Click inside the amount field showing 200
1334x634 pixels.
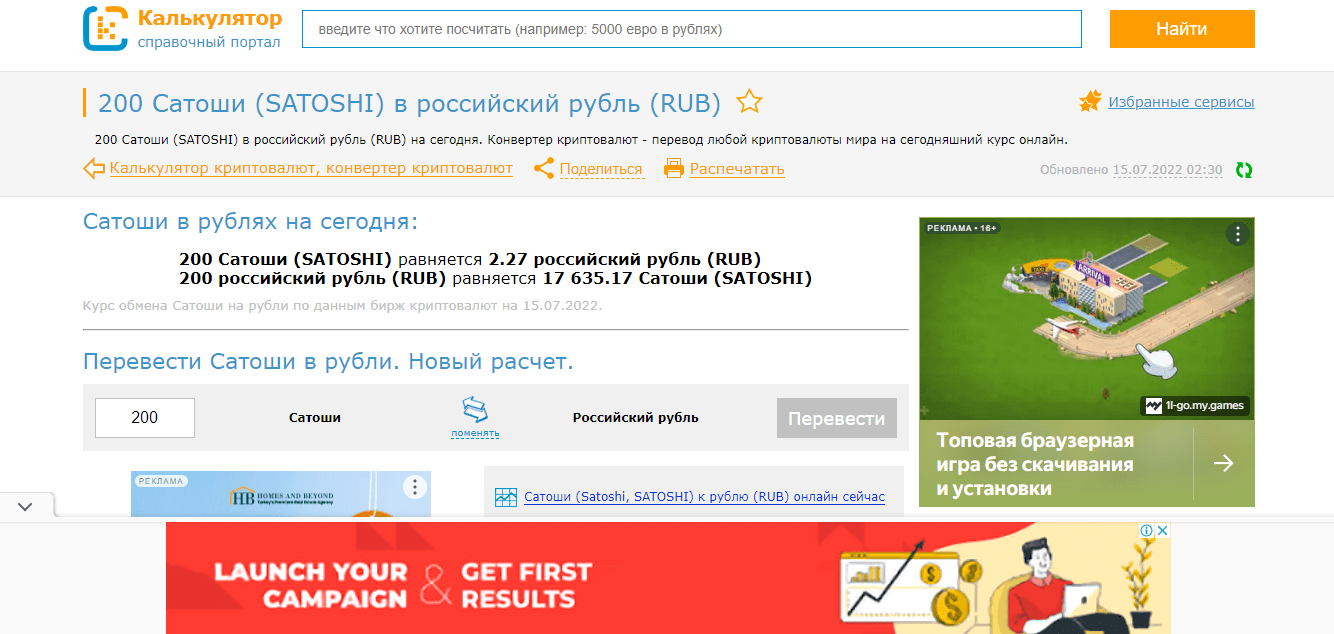click(x=144, y=417)
